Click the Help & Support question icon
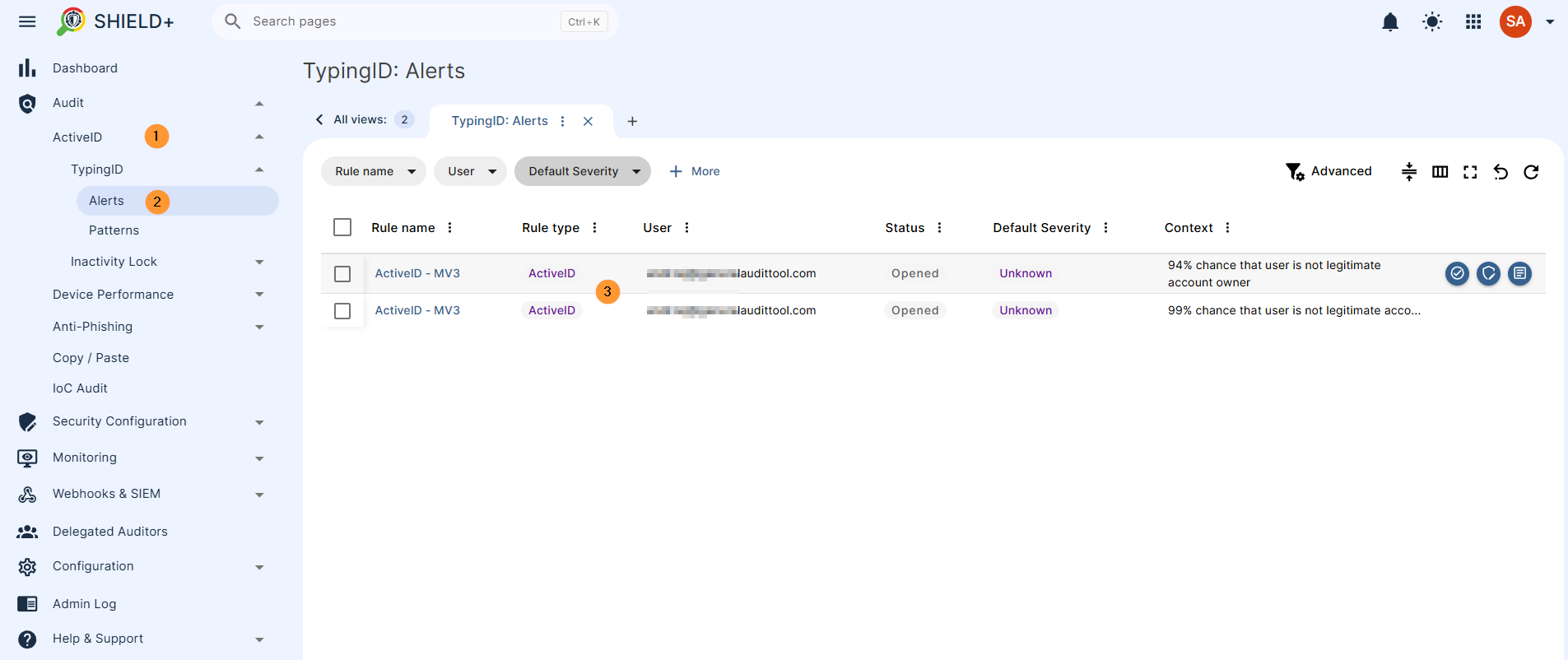The width and height of the screenshot is (1568, 660). 27,639
